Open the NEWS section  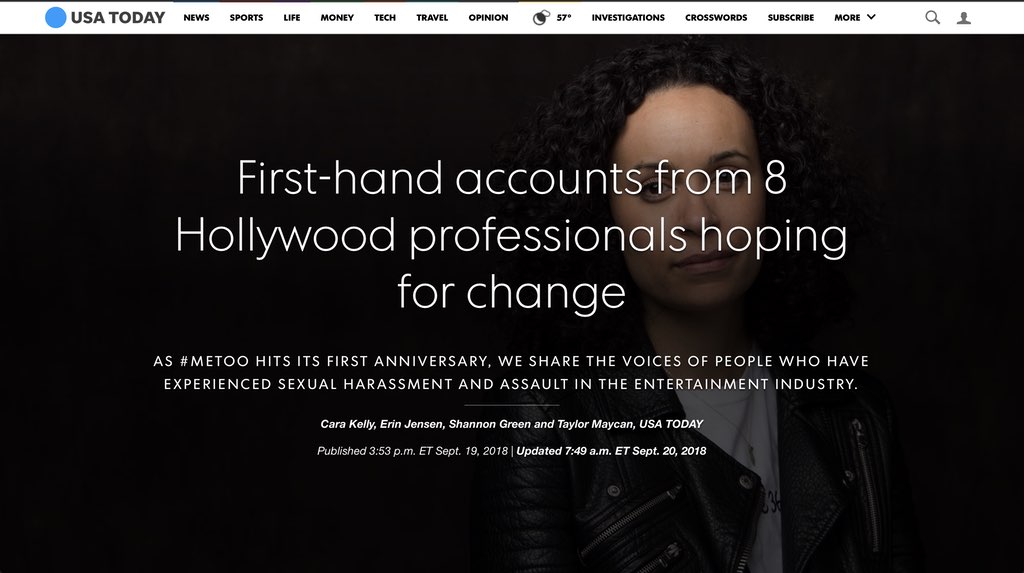click(x=196, y=18)
